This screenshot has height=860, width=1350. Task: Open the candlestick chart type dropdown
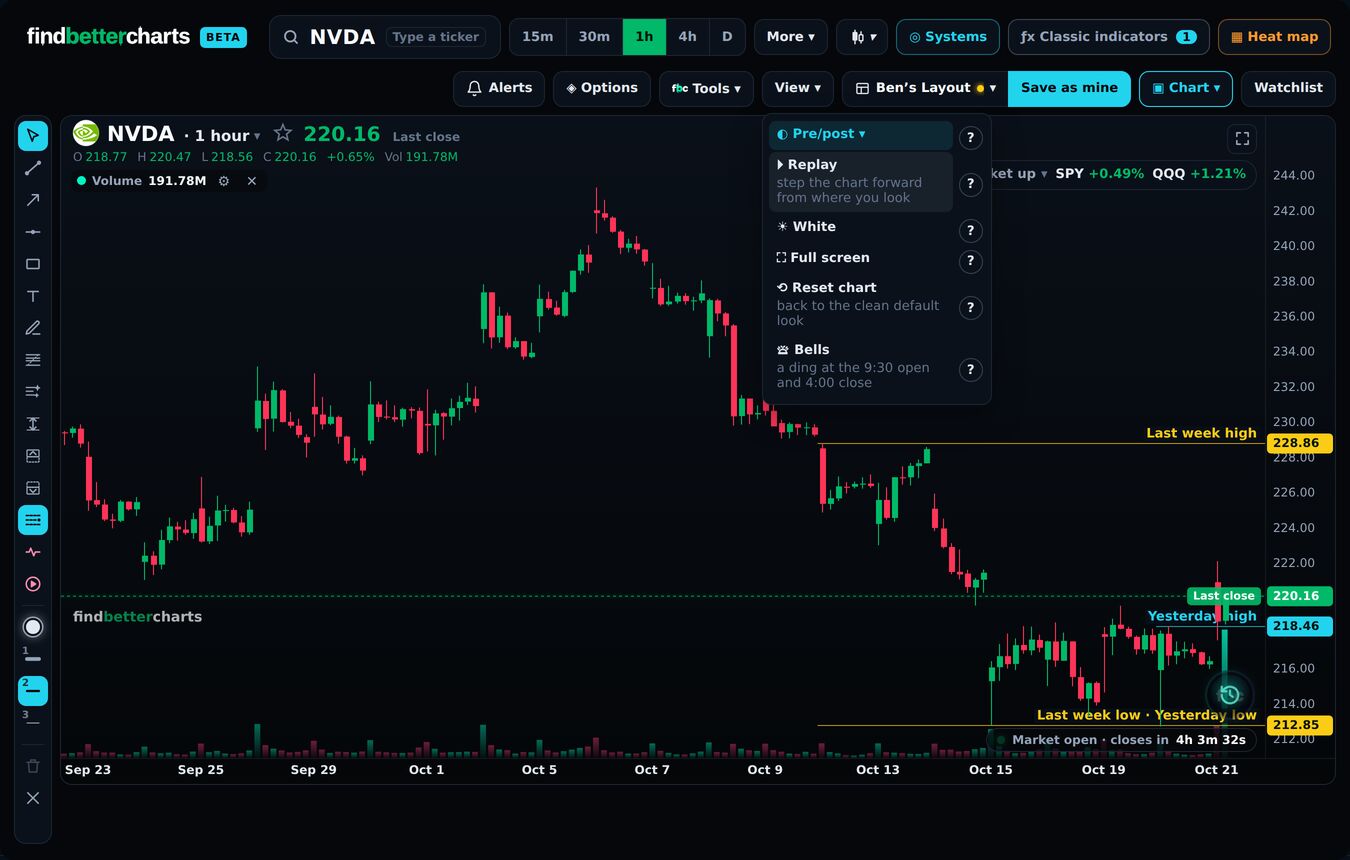coord(862,37)
